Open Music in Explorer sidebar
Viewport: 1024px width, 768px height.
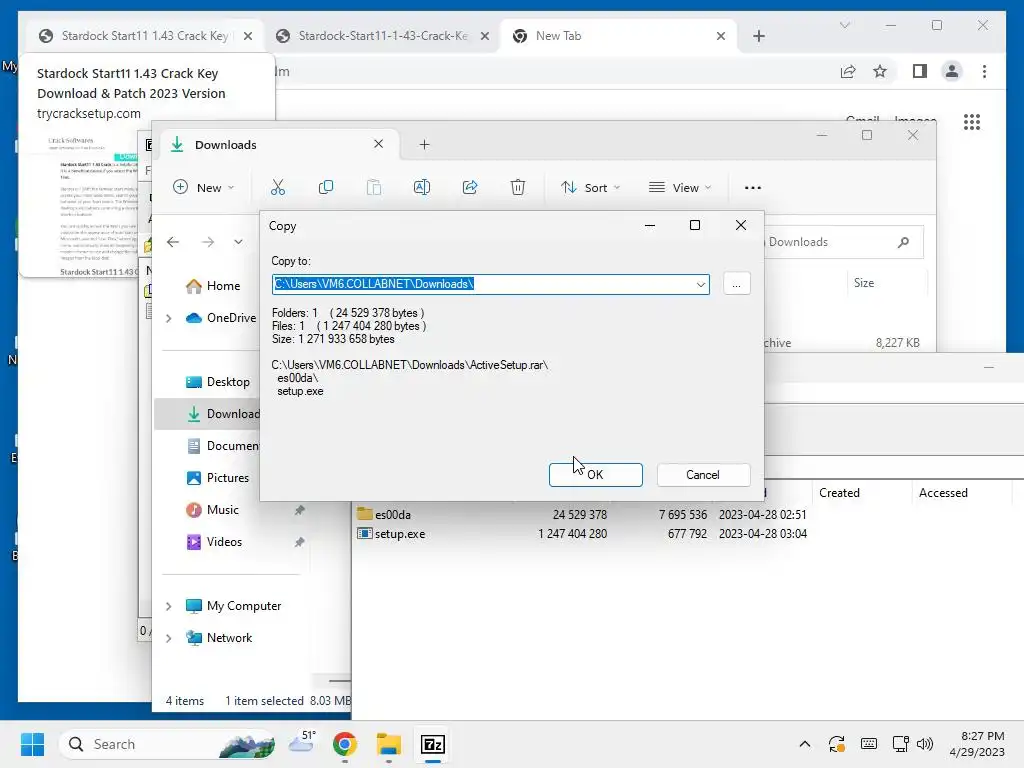coord(213,510)
